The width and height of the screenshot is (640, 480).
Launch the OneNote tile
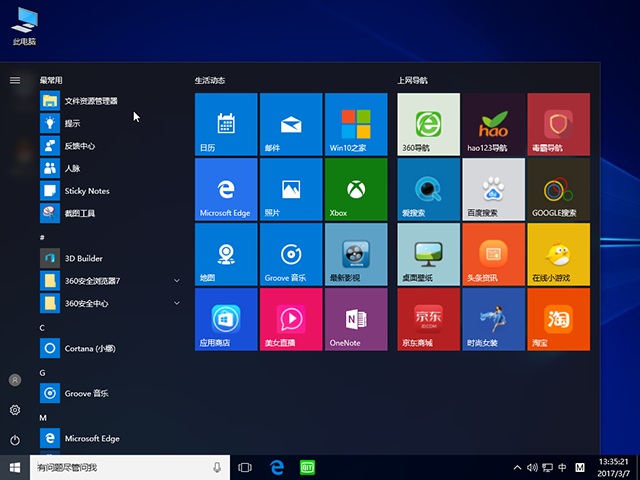355,319
